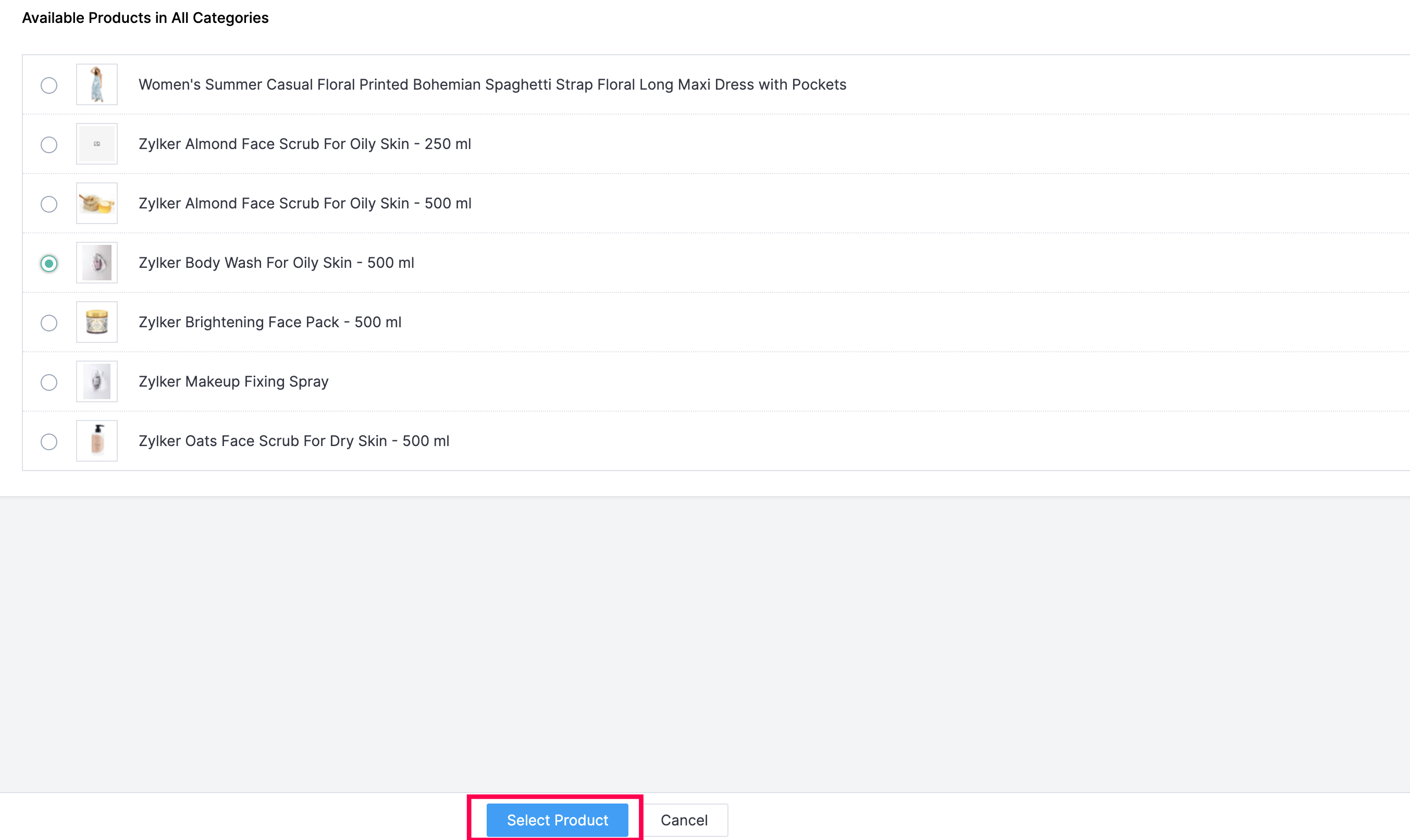The height and width of the screenshot is (840, 1410).
Task: Click the Women's Summer Casual Floral dress name
Action: point(492,84)
